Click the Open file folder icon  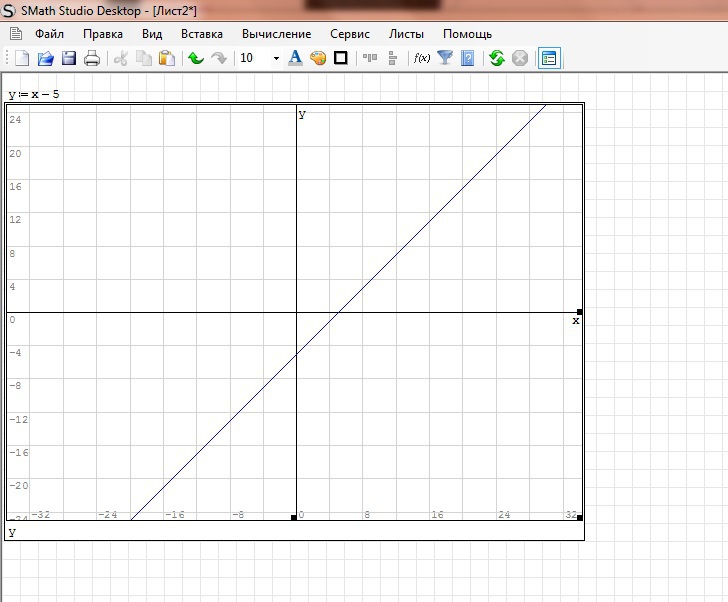pos(45,58)
